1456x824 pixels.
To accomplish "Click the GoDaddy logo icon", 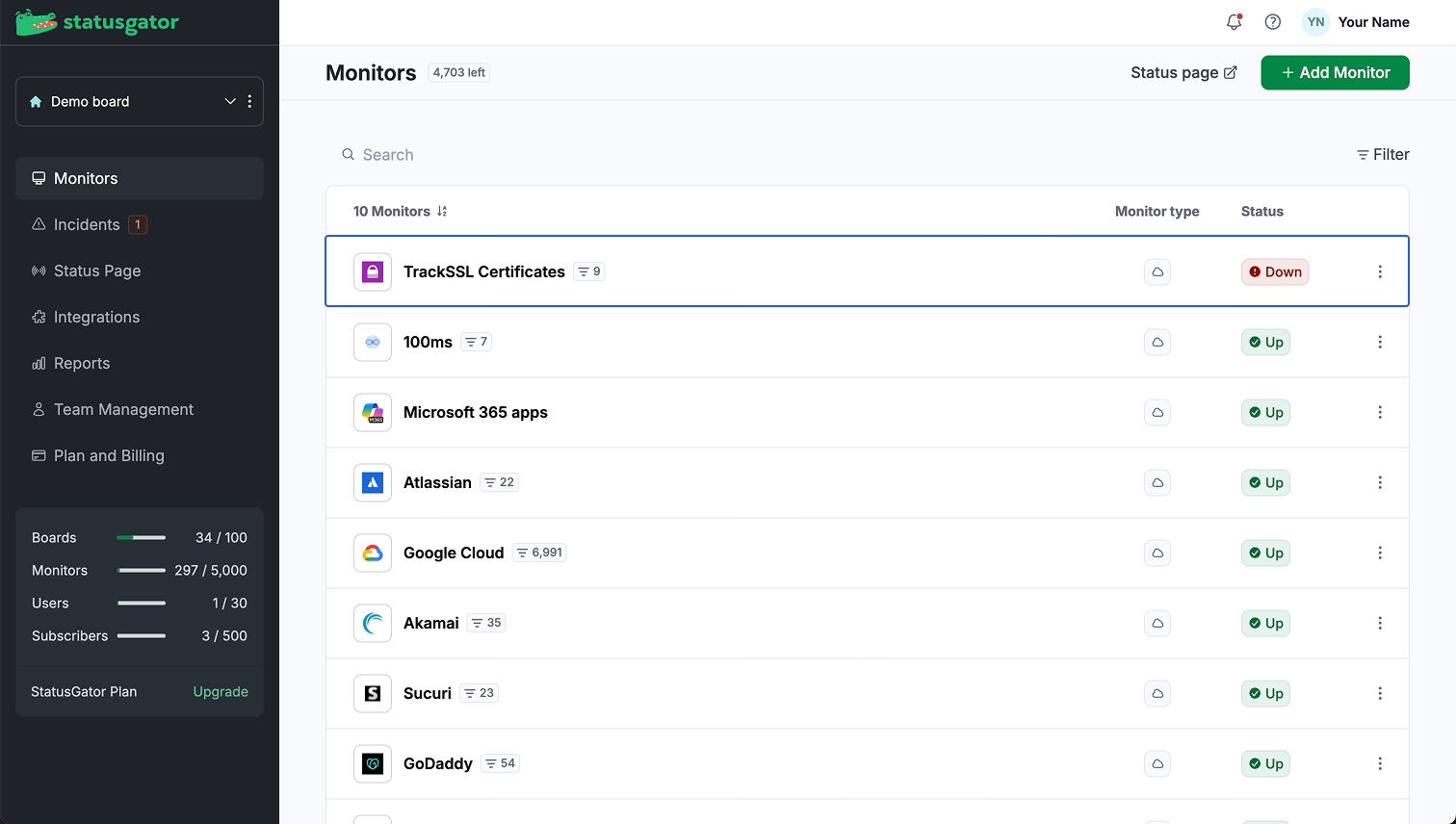I will 373,763.
